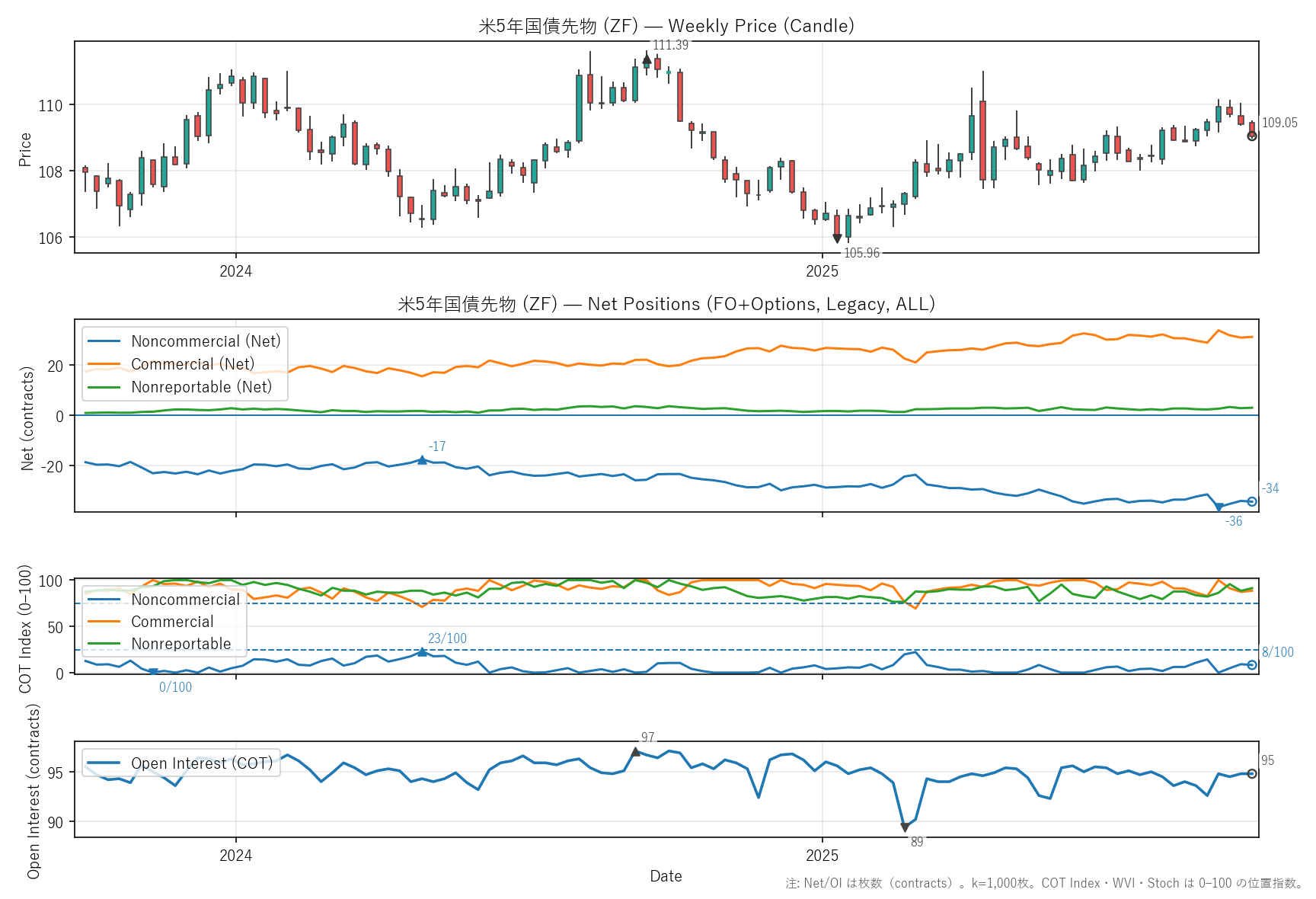Image resolution: width=1316 pixels, height=899 pixels.
Task: Click the Open Interest (COT) legend label
Action: (x=202, y=763)
